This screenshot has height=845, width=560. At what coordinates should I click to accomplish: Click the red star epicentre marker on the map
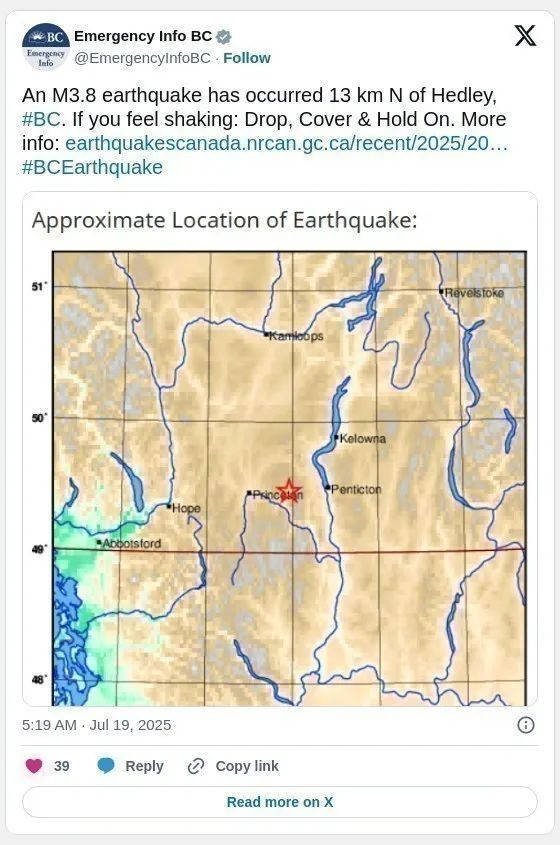(x=289, y=491)
